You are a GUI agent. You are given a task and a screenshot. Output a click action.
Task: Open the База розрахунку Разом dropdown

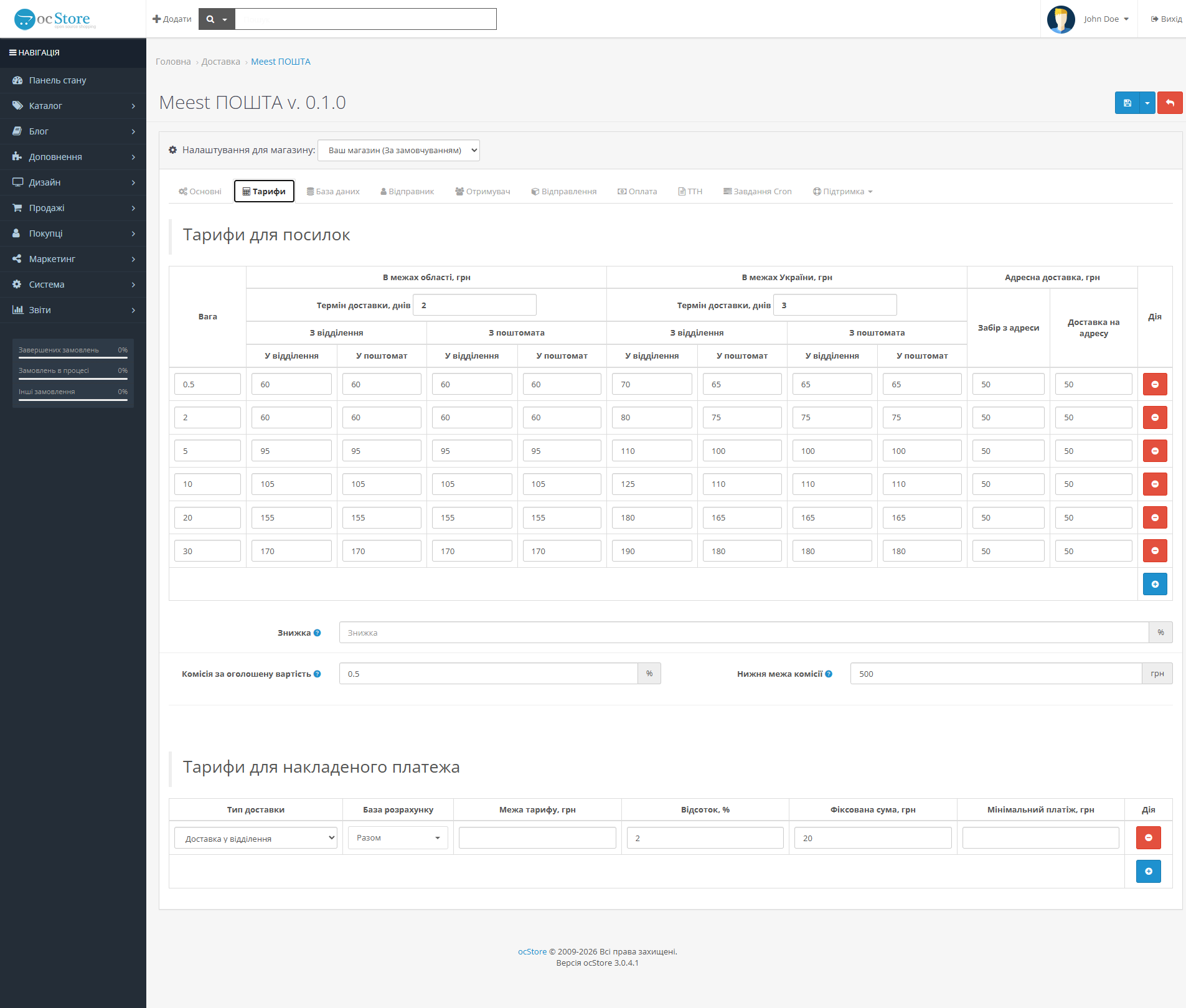click(x=398, y=838)
